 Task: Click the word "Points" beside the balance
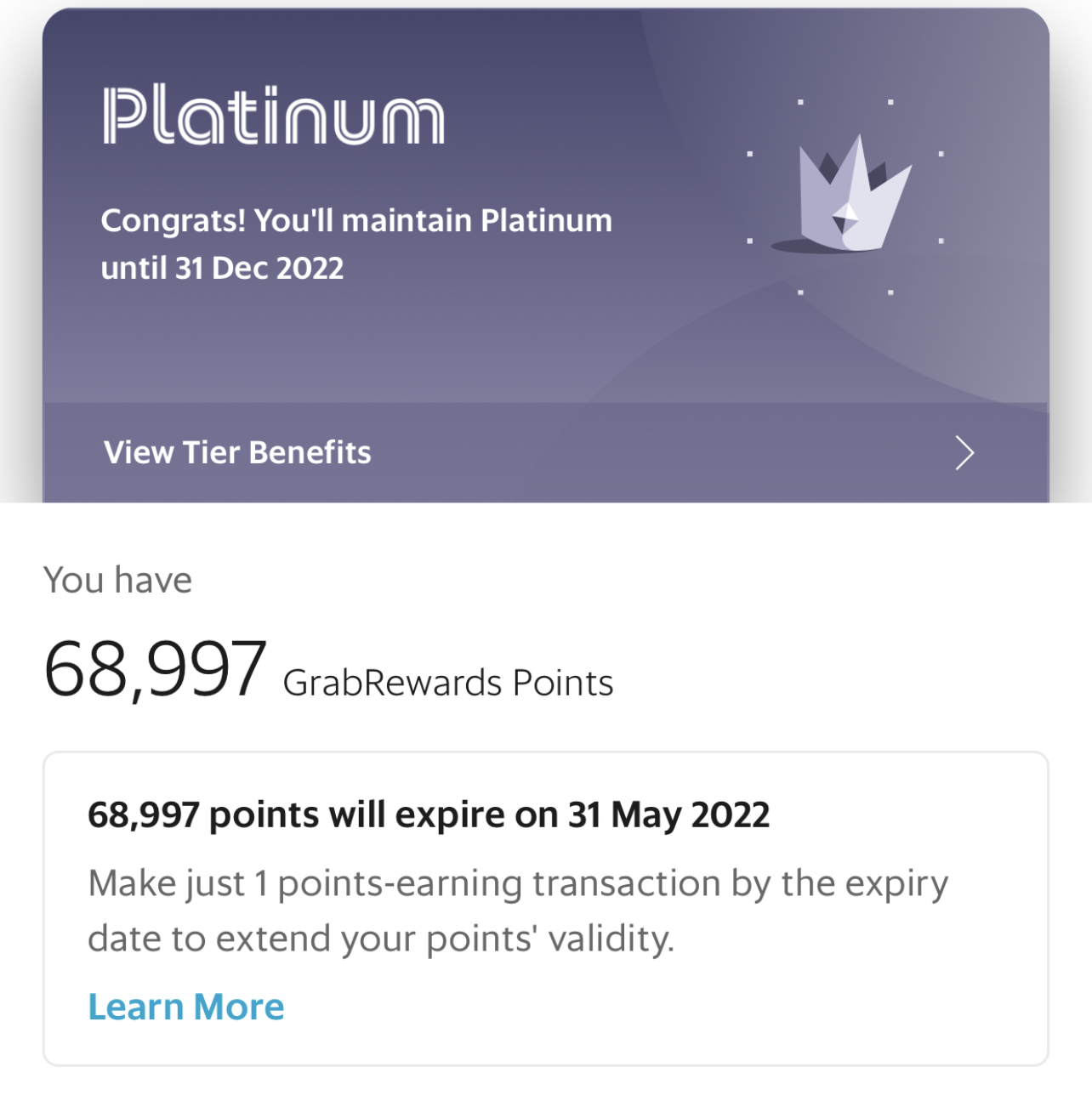563,684
